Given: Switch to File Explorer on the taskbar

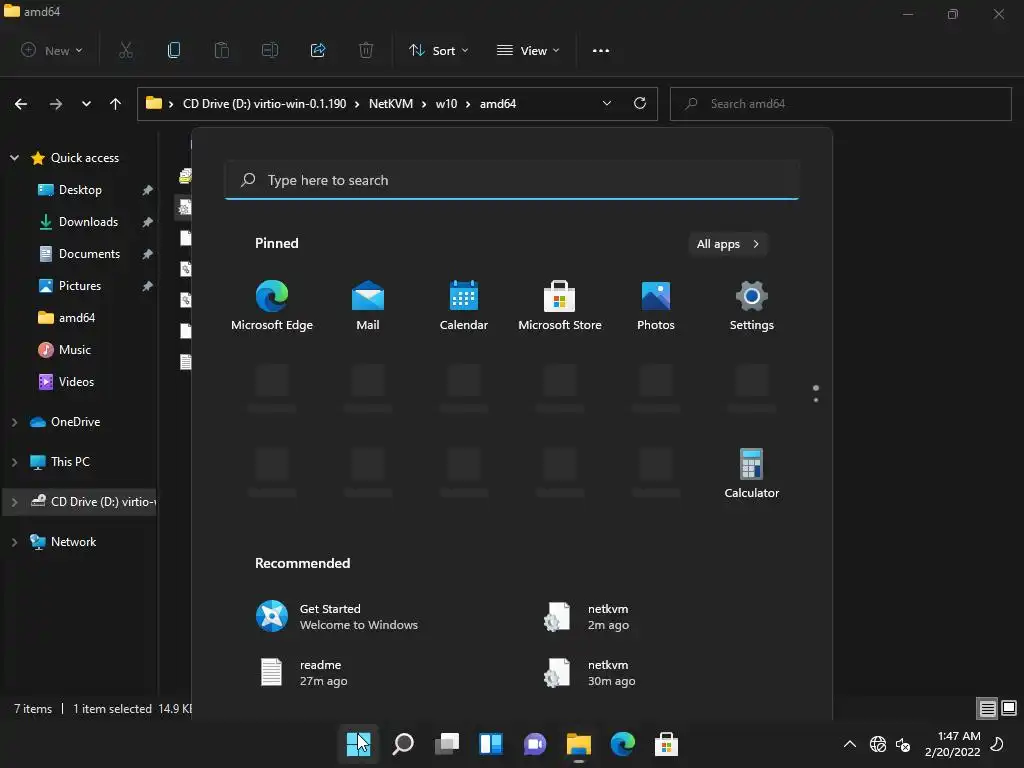Looking at the screenshot, I should click(x=579, y=744).
